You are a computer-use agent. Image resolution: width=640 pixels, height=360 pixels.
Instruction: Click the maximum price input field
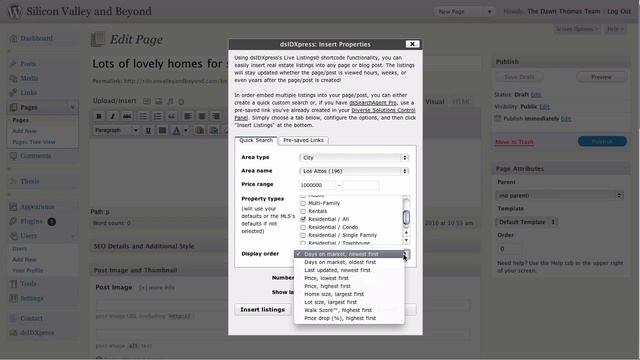pos(361,185)
